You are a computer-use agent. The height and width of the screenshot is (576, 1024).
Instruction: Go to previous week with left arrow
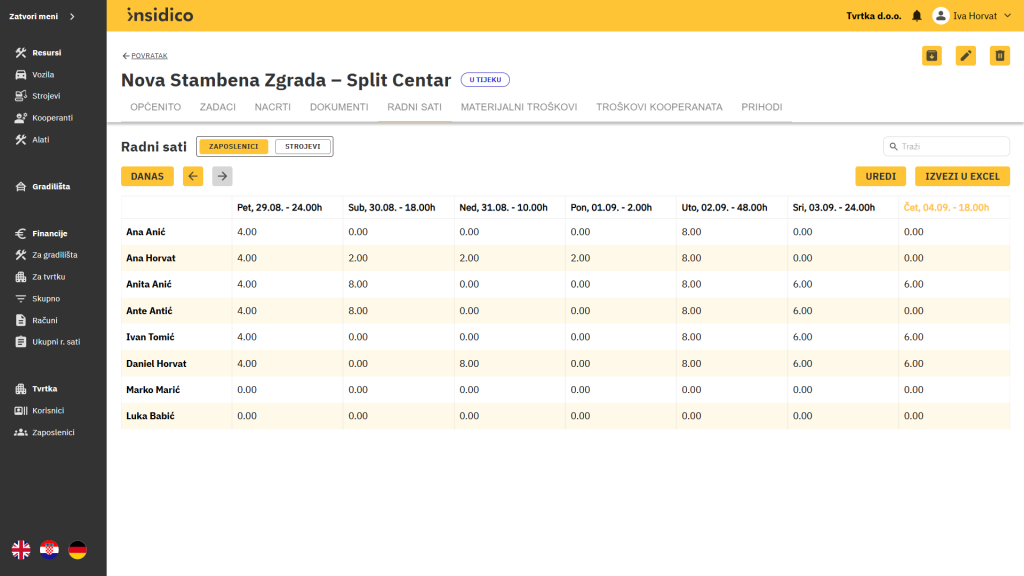tap(193, 176)
